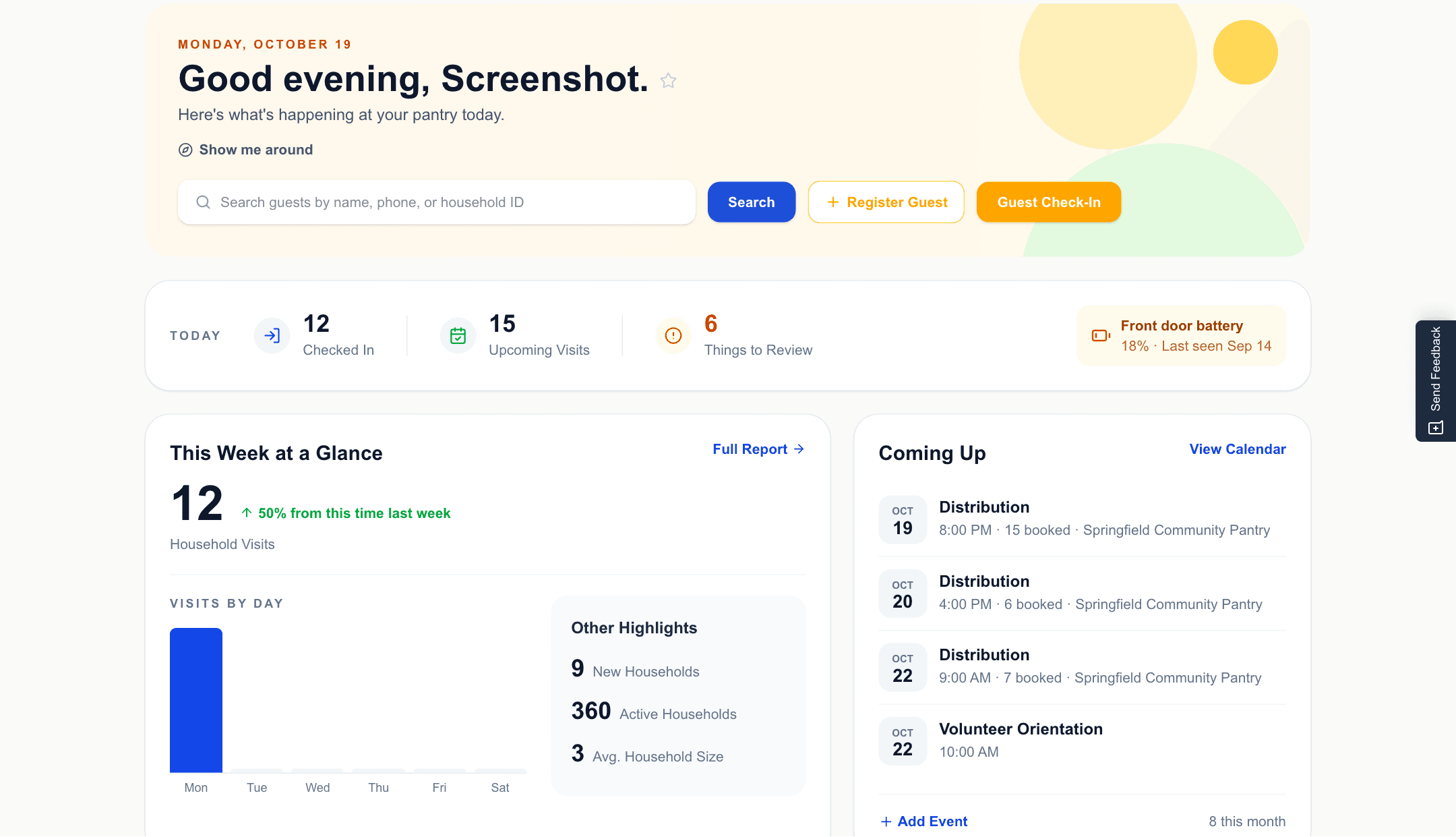
Task: Click the Send Feedback icon on the side tab
Action: click(x=1436, y=428)
